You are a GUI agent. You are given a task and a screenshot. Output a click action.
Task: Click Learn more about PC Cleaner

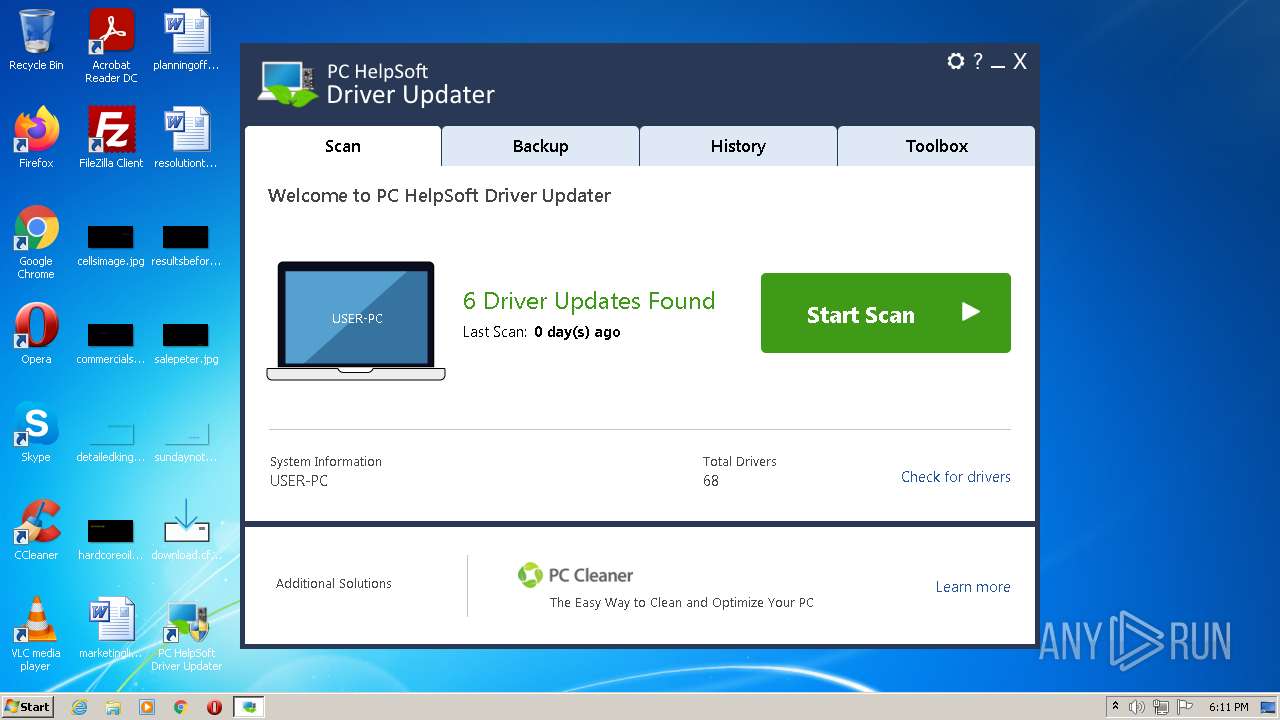click(x=973, y=587)
